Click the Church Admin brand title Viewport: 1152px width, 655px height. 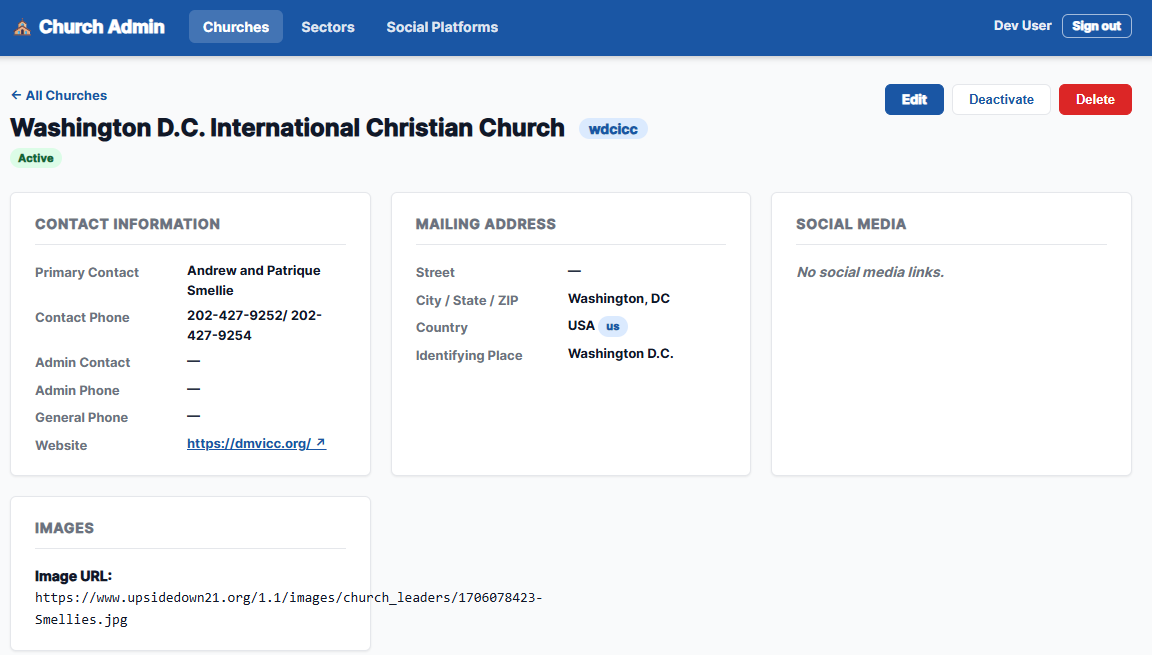(x=101, y=27)
